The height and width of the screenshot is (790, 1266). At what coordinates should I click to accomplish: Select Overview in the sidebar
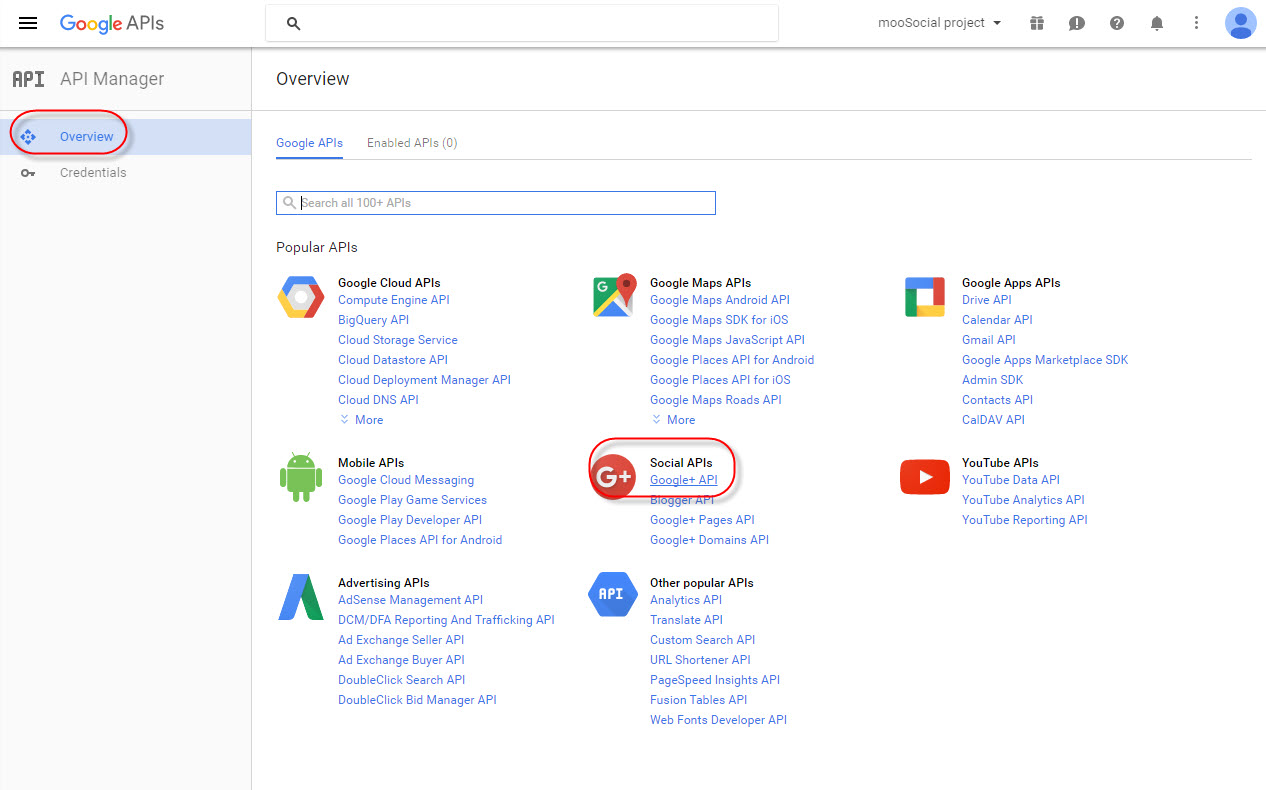pyautogui.click(x=86, y=136)
